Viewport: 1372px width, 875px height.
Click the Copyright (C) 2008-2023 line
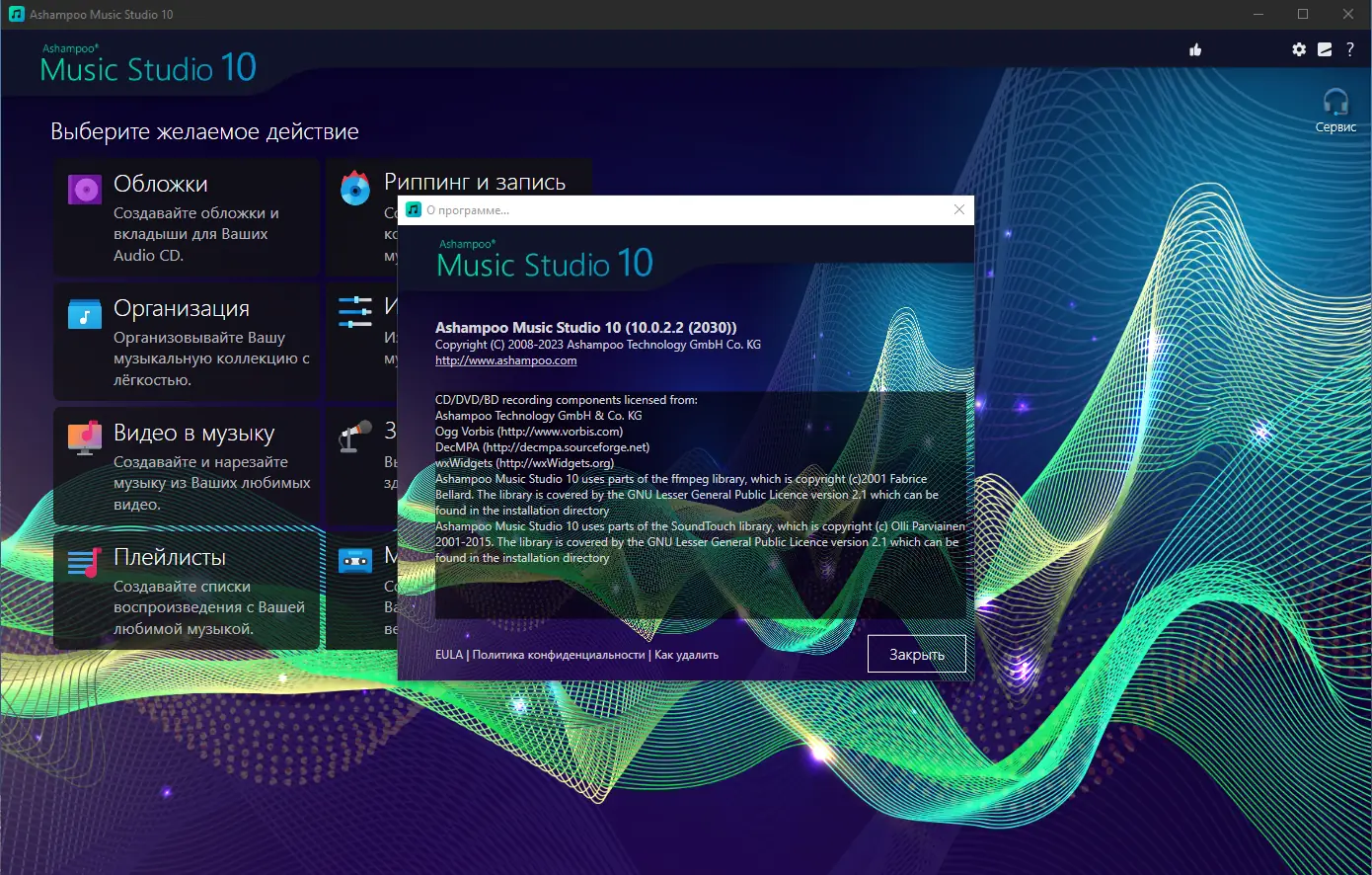tap(598, 345)
